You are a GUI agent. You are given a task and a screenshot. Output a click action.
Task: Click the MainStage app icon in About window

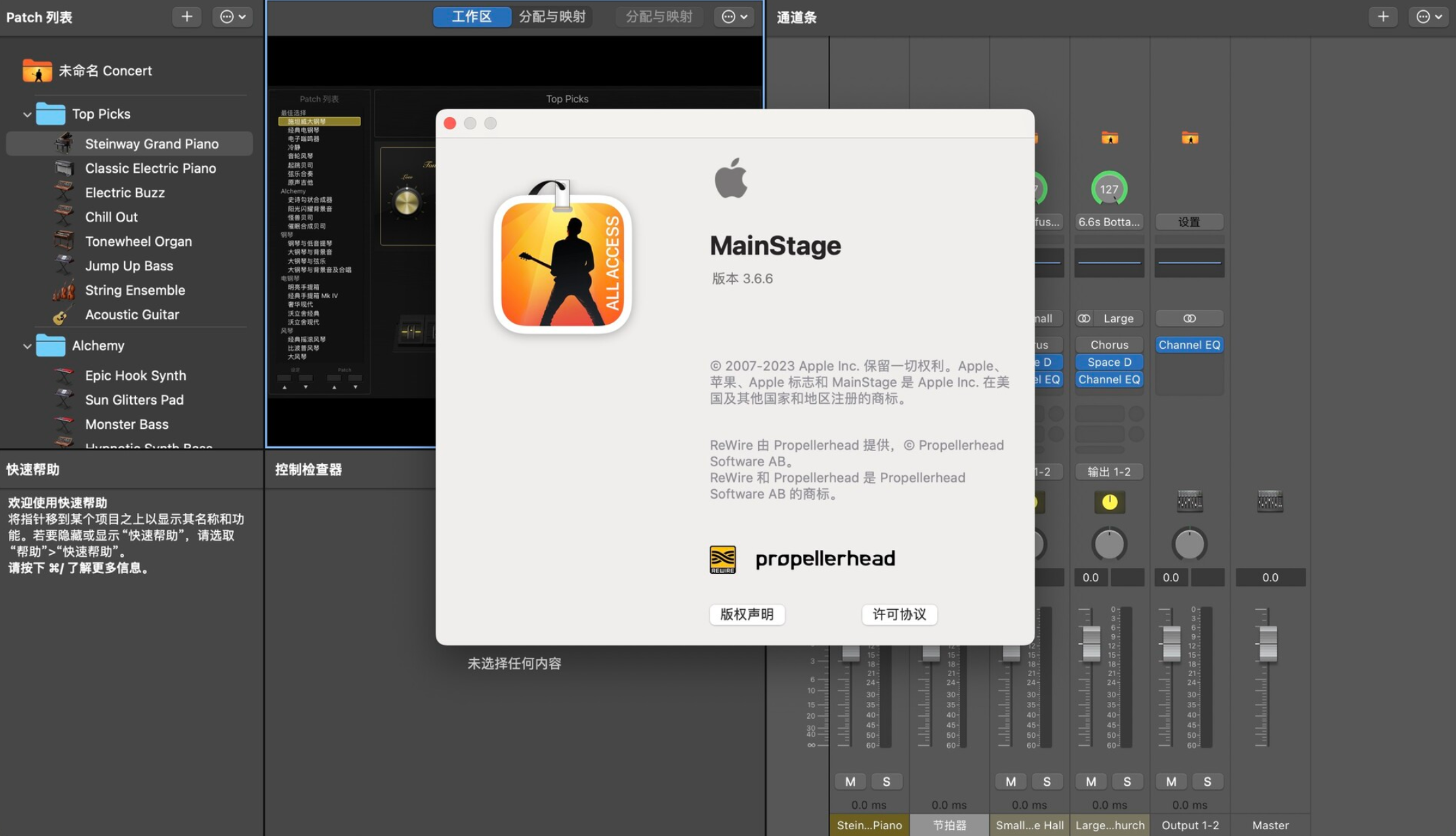pos(562,257)
